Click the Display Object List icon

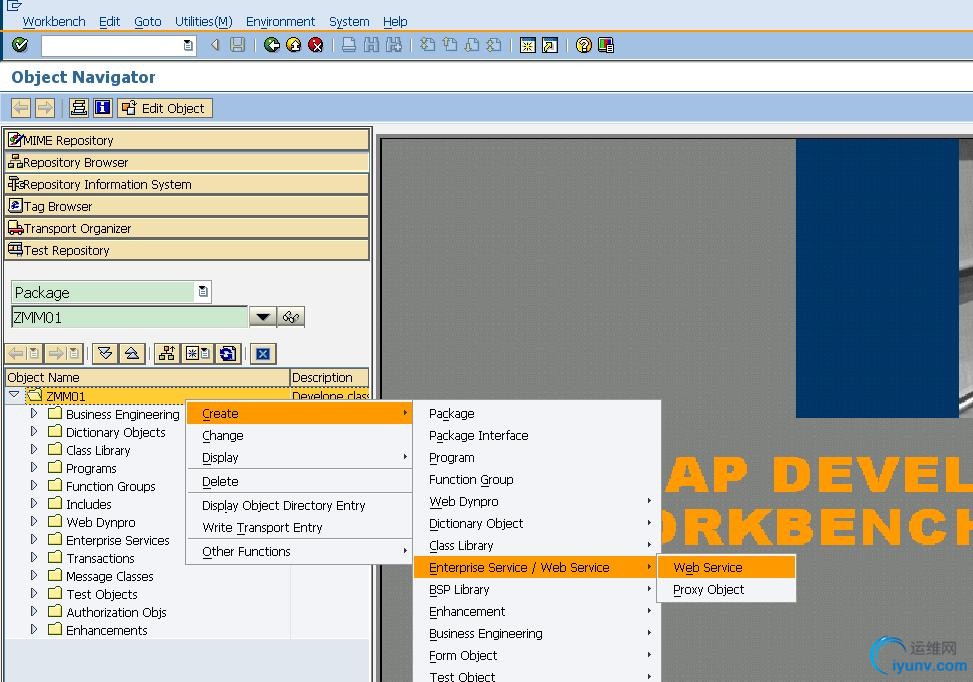(79, 108)
